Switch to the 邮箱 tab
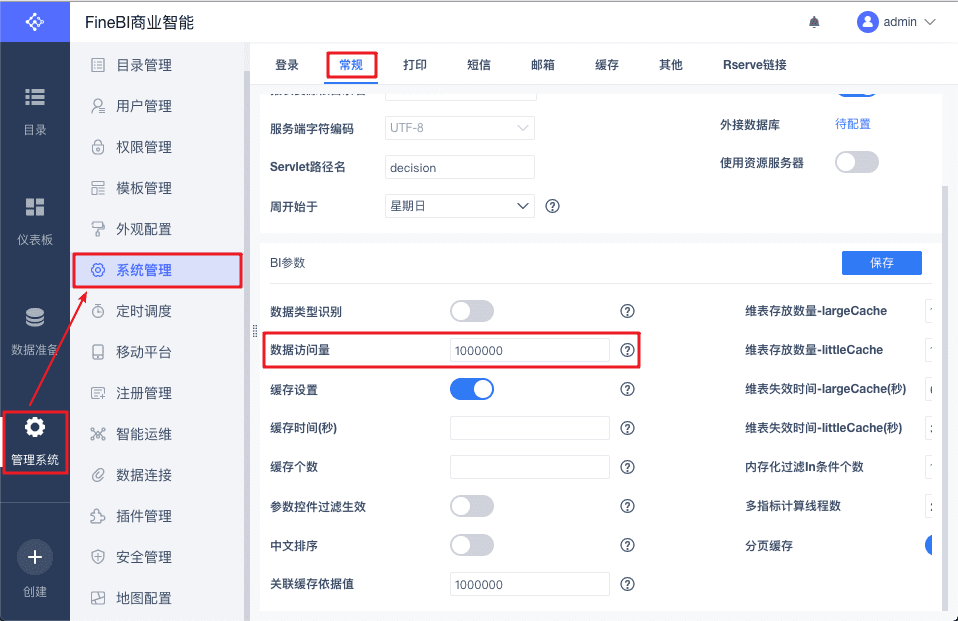 coord(543,65)
